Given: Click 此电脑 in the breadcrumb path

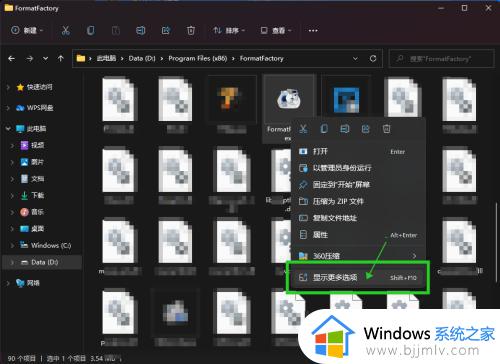Looking at the screenshot, I should click(106, 58).
